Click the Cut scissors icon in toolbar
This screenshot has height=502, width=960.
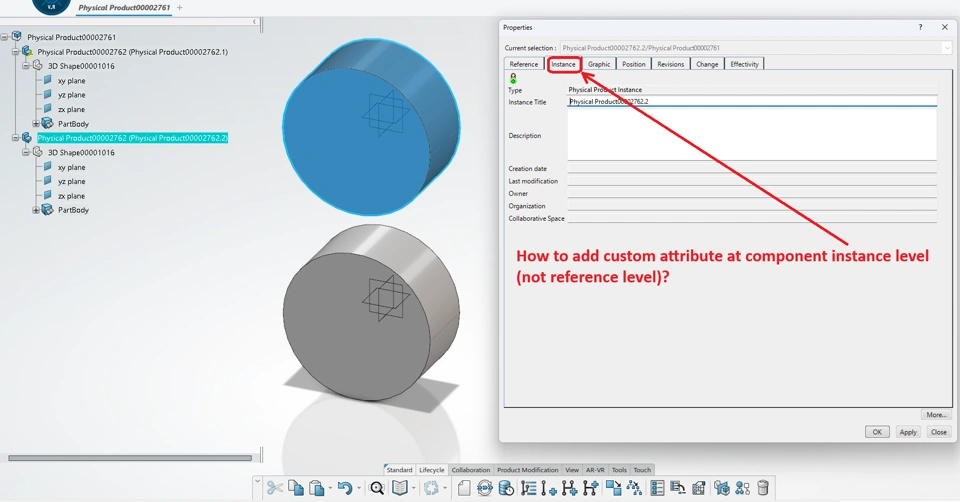pyautogui.click(x=274, y=488)
